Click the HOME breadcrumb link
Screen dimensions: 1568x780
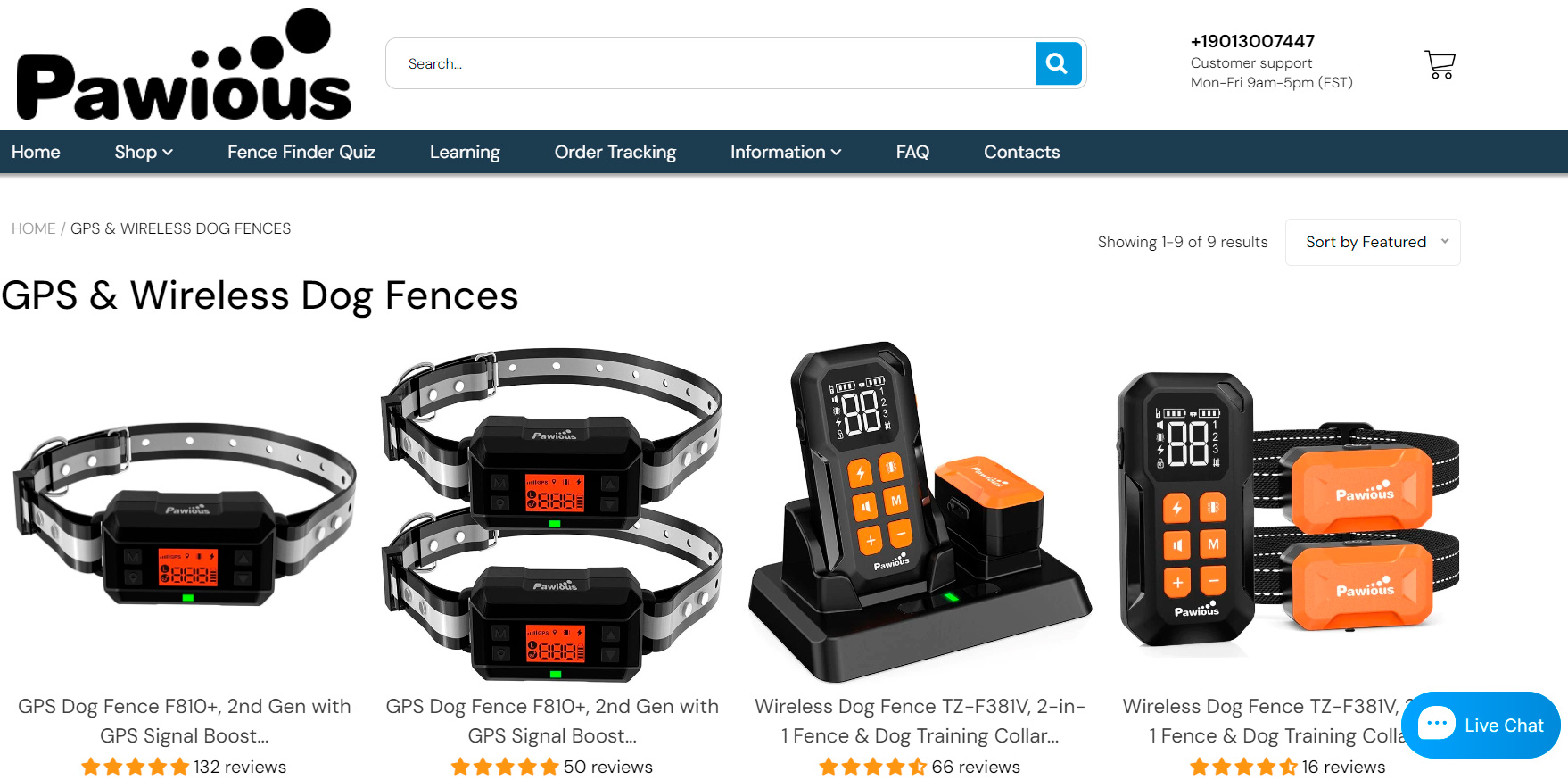pyautogui.click(x=34, y=228)
